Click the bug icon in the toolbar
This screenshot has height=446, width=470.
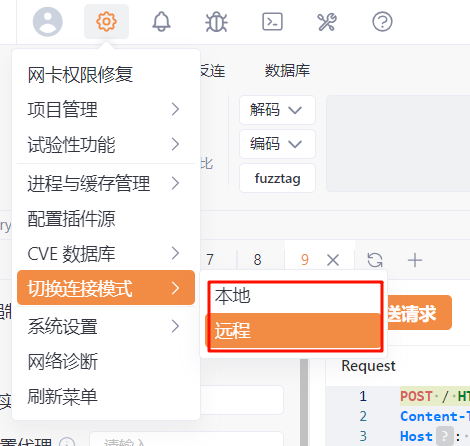pos(217,22)
